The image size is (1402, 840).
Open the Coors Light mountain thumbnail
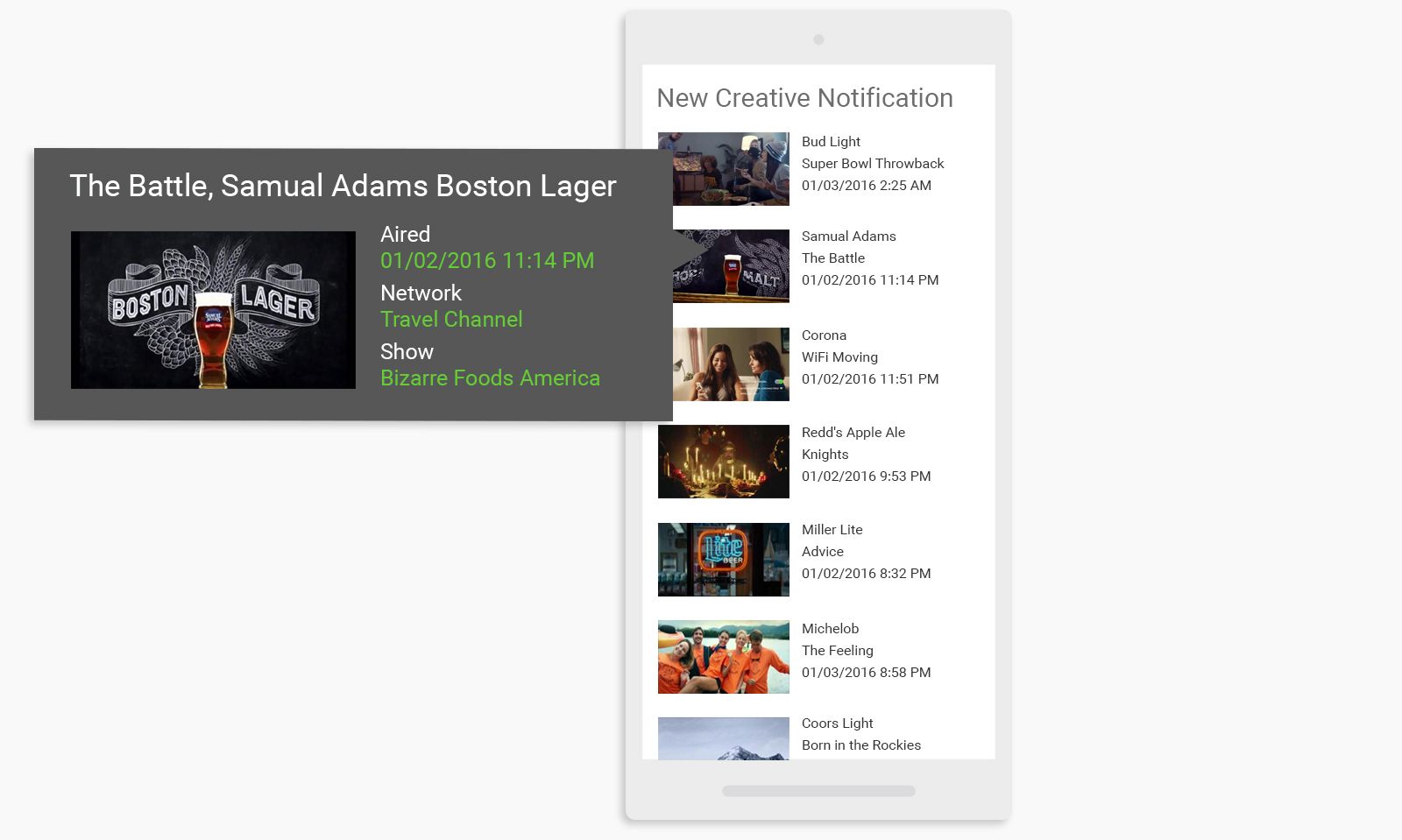[x=724, y=738]
